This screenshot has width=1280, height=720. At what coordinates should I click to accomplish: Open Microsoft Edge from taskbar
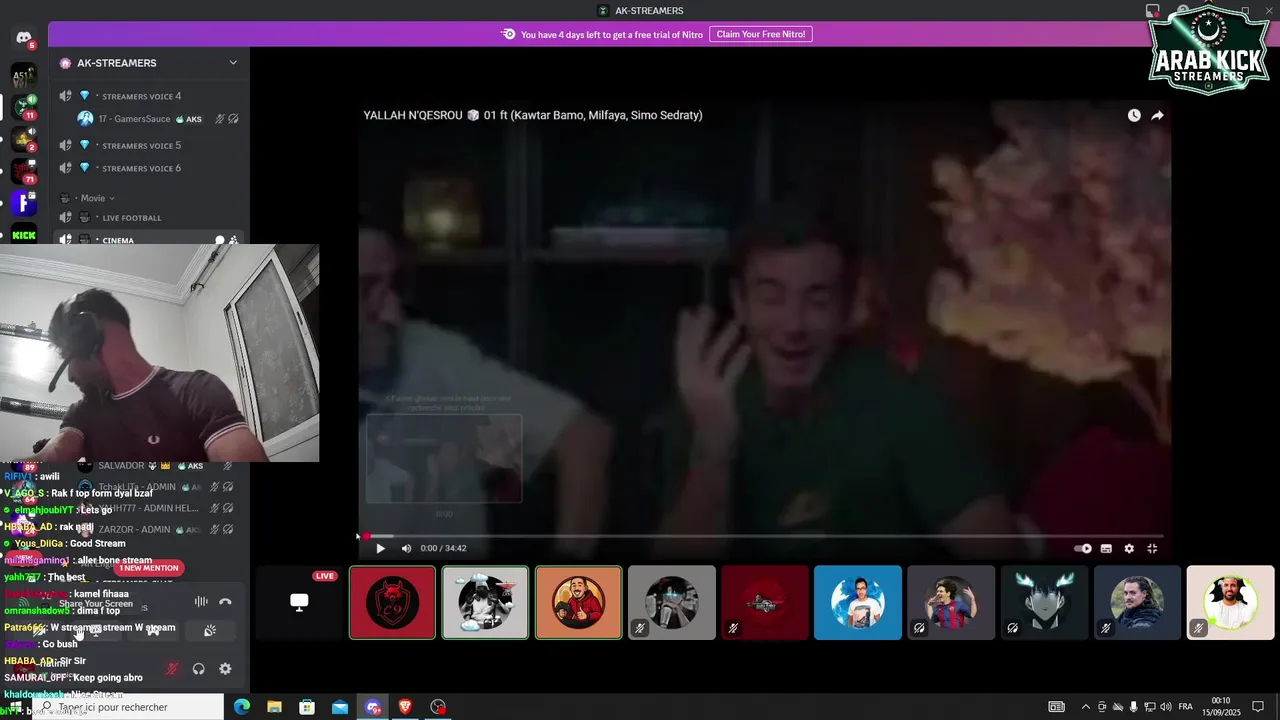[x=242, y=707]
